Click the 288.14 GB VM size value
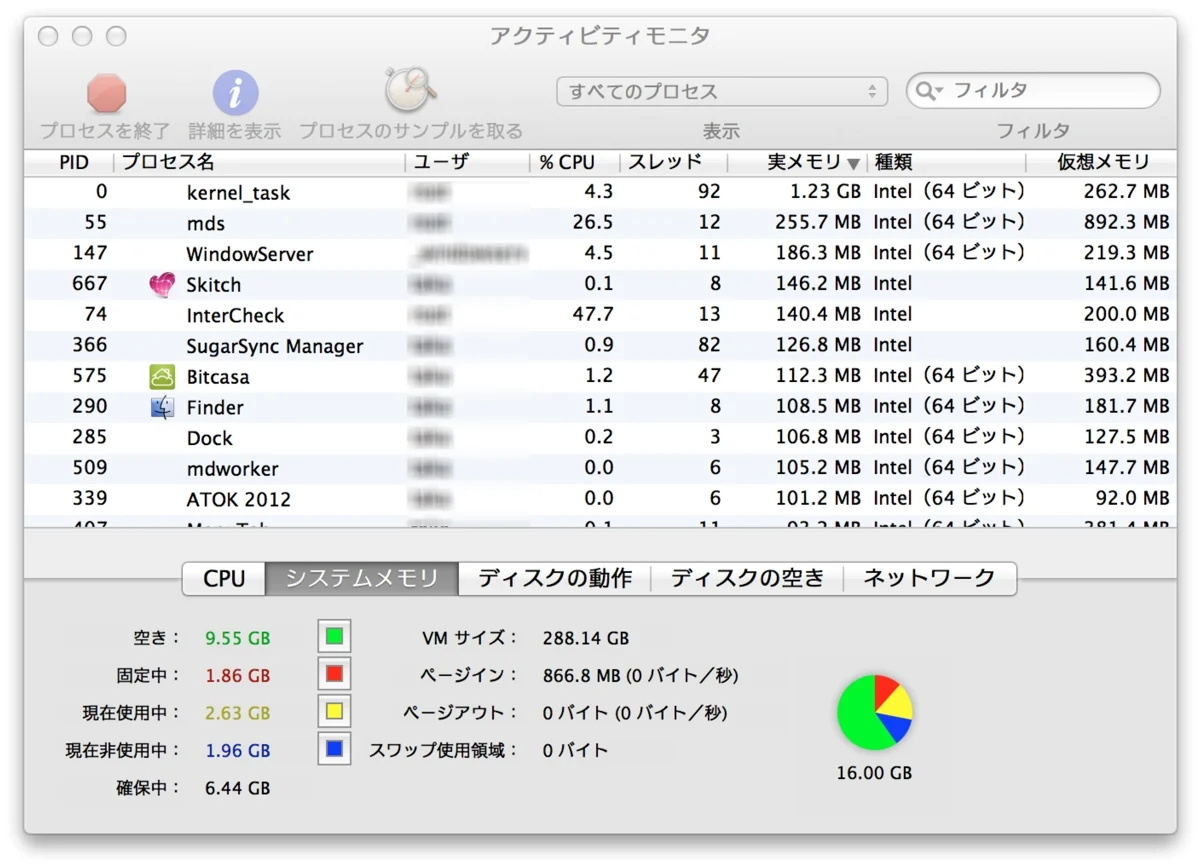Screen dimensions: 1200x868 (586, 638)
